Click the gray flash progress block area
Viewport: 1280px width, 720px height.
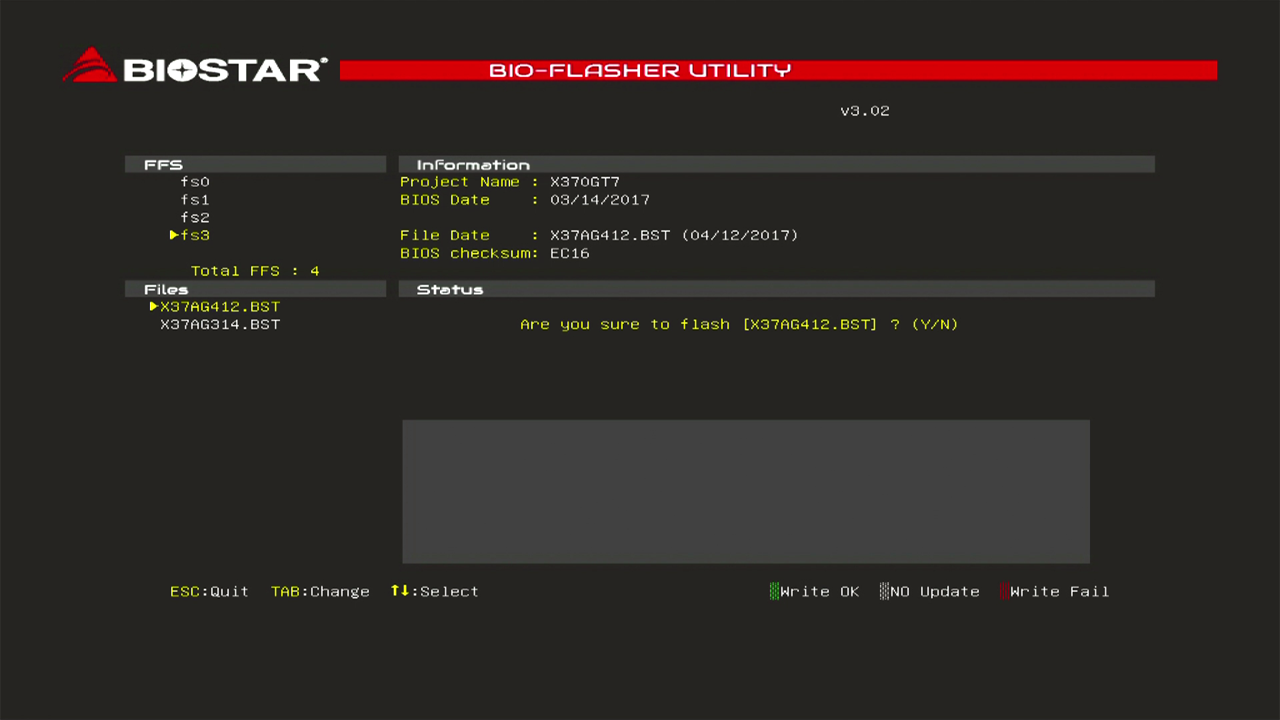click(x=746, y=491)
